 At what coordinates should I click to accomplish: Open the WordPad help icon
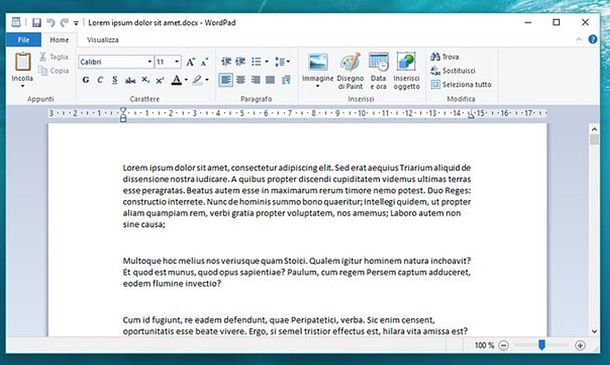[592, 39]
